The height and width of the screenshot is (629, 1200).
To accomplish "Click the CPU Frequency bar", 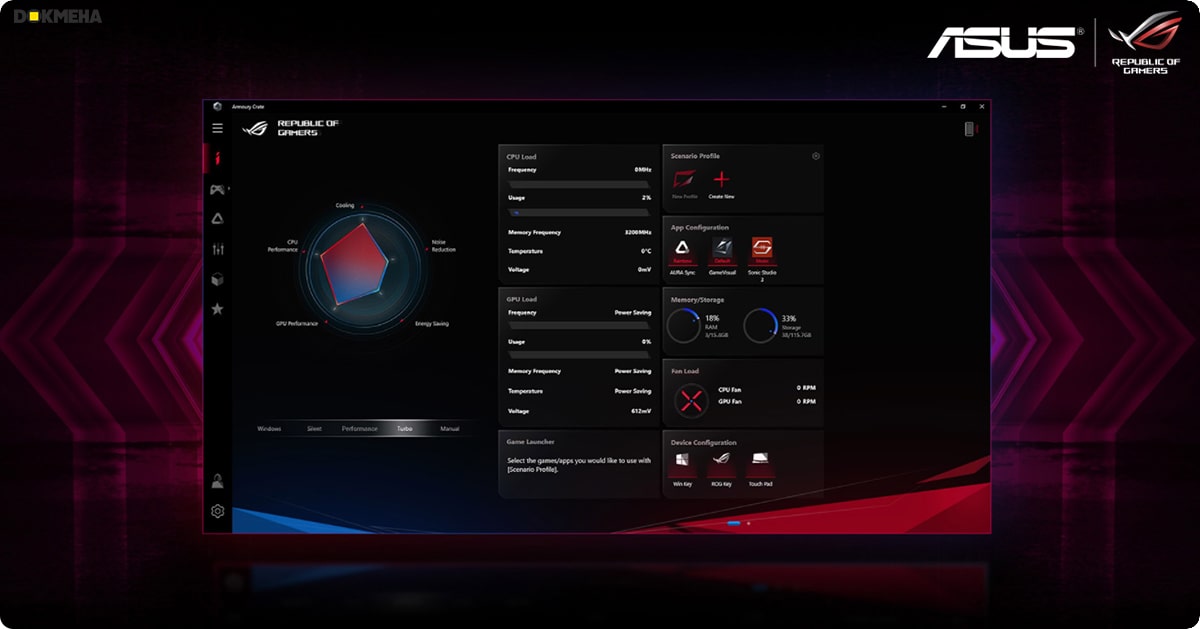I will 579,184.
